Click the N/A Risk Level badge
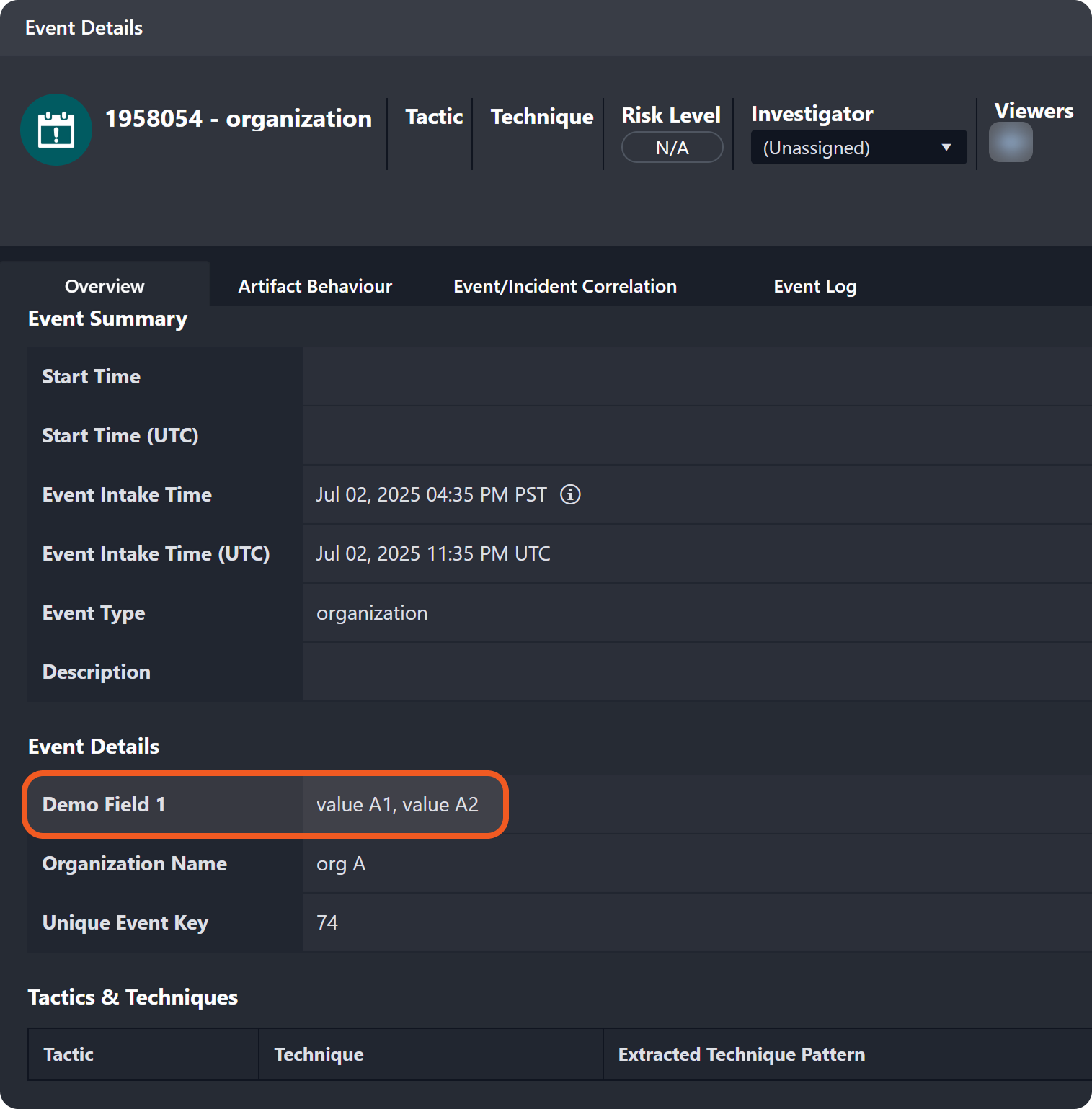The width and height of the screenshot is (1092, 1109). coord(672,148)
